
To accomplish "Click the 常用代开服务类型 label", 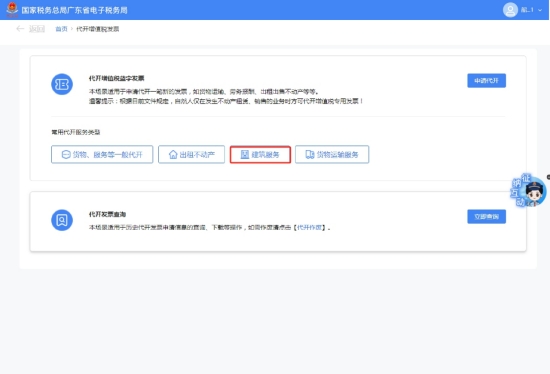I will [76, 132].
